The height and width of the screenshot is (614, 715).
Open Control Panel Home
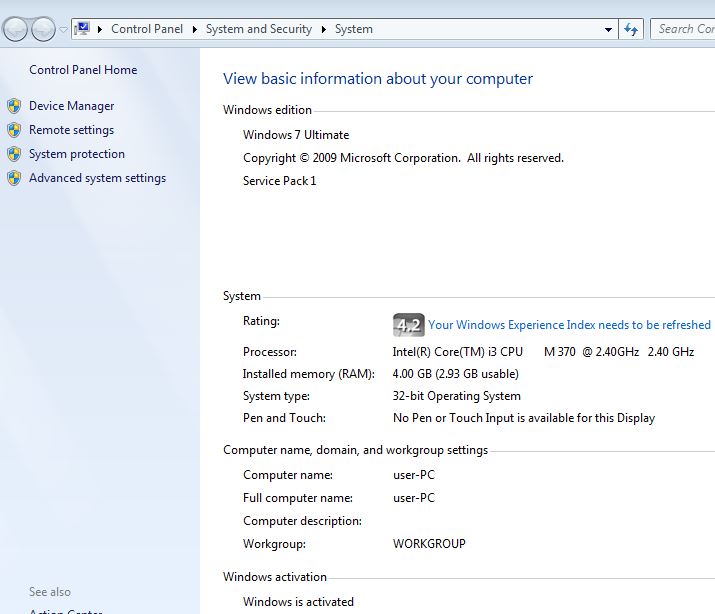pyautogui.click(x=83, y=70)
